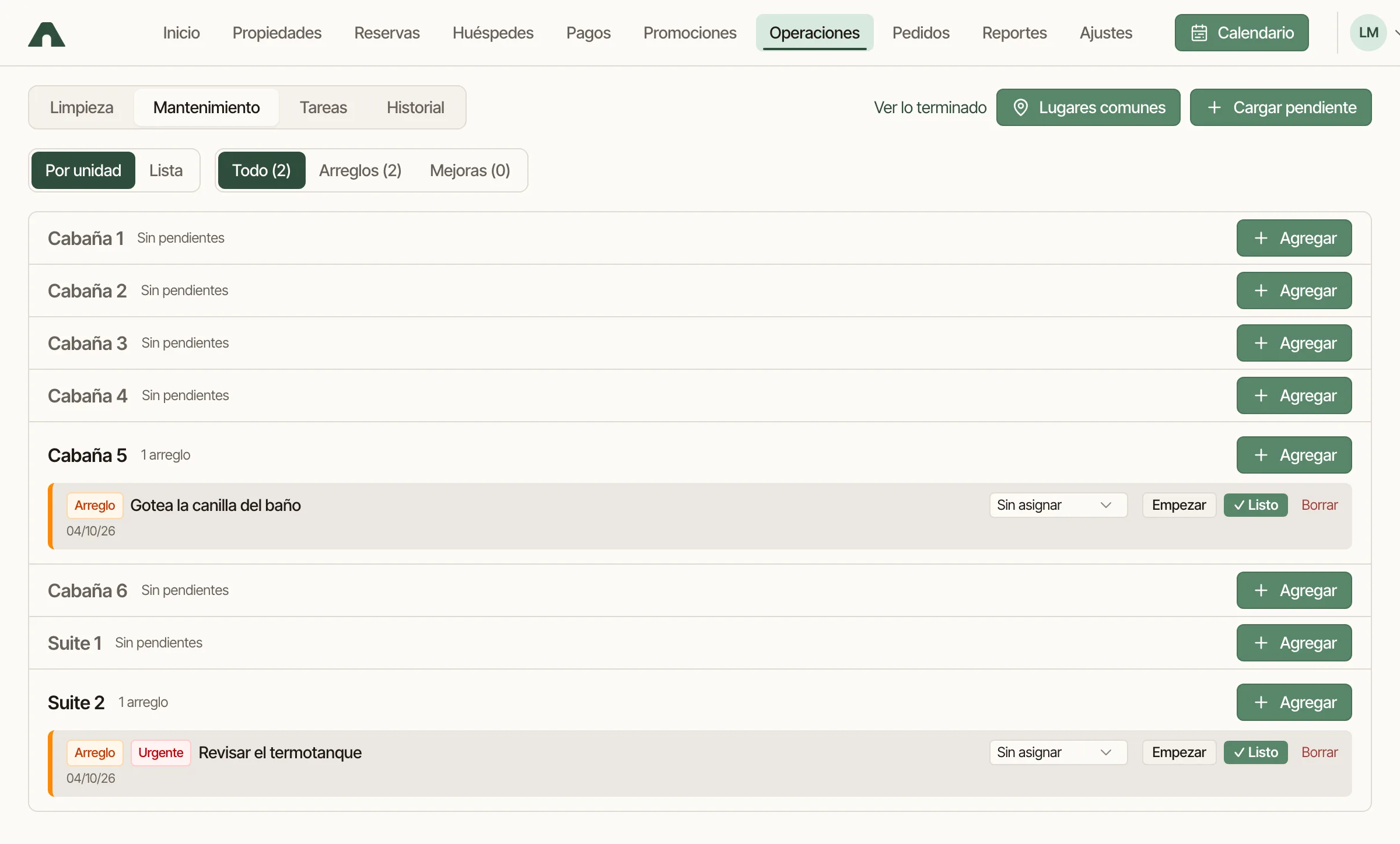
Task: Click the task title Gotea la canilla del baño
Action: 215,505
